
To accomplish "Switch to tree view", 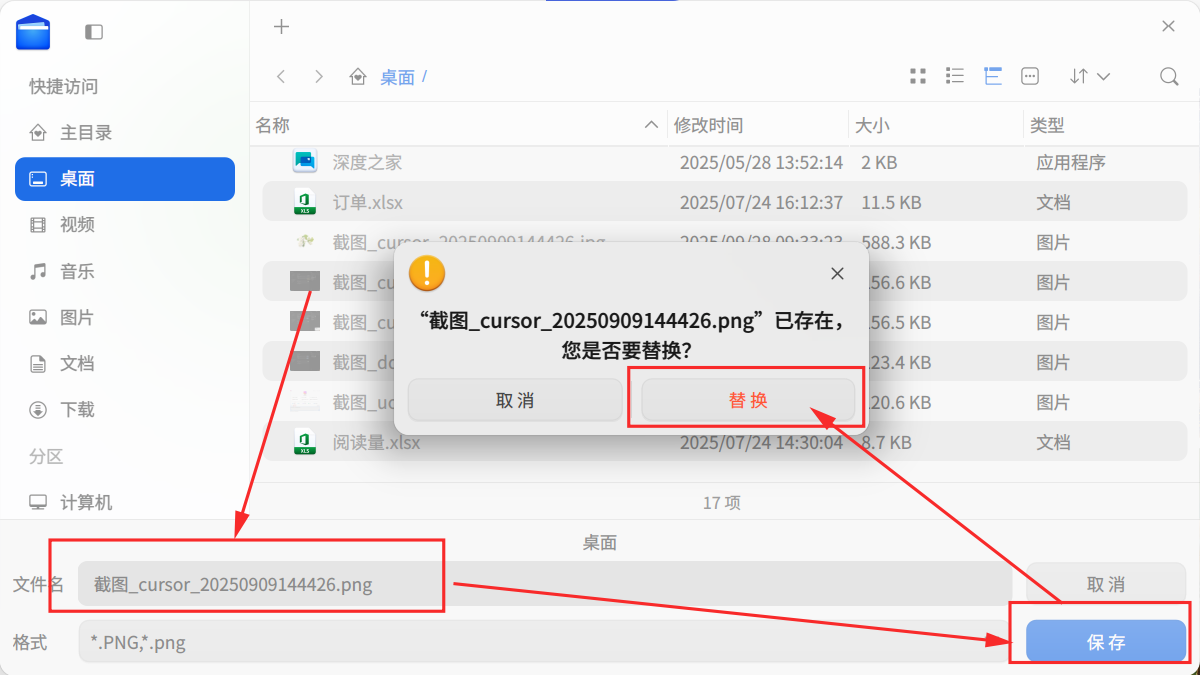I will coord(993,76).
